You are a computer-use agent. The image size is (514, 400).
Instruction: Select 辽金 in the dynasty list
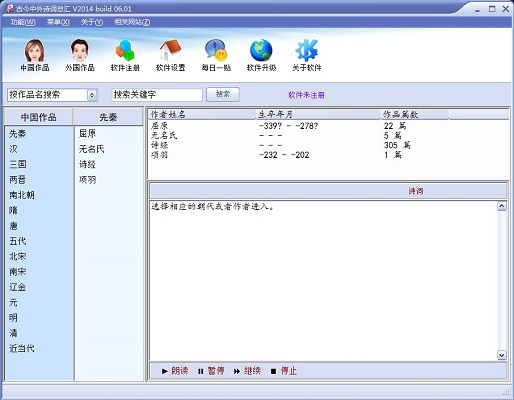point(18,287)
